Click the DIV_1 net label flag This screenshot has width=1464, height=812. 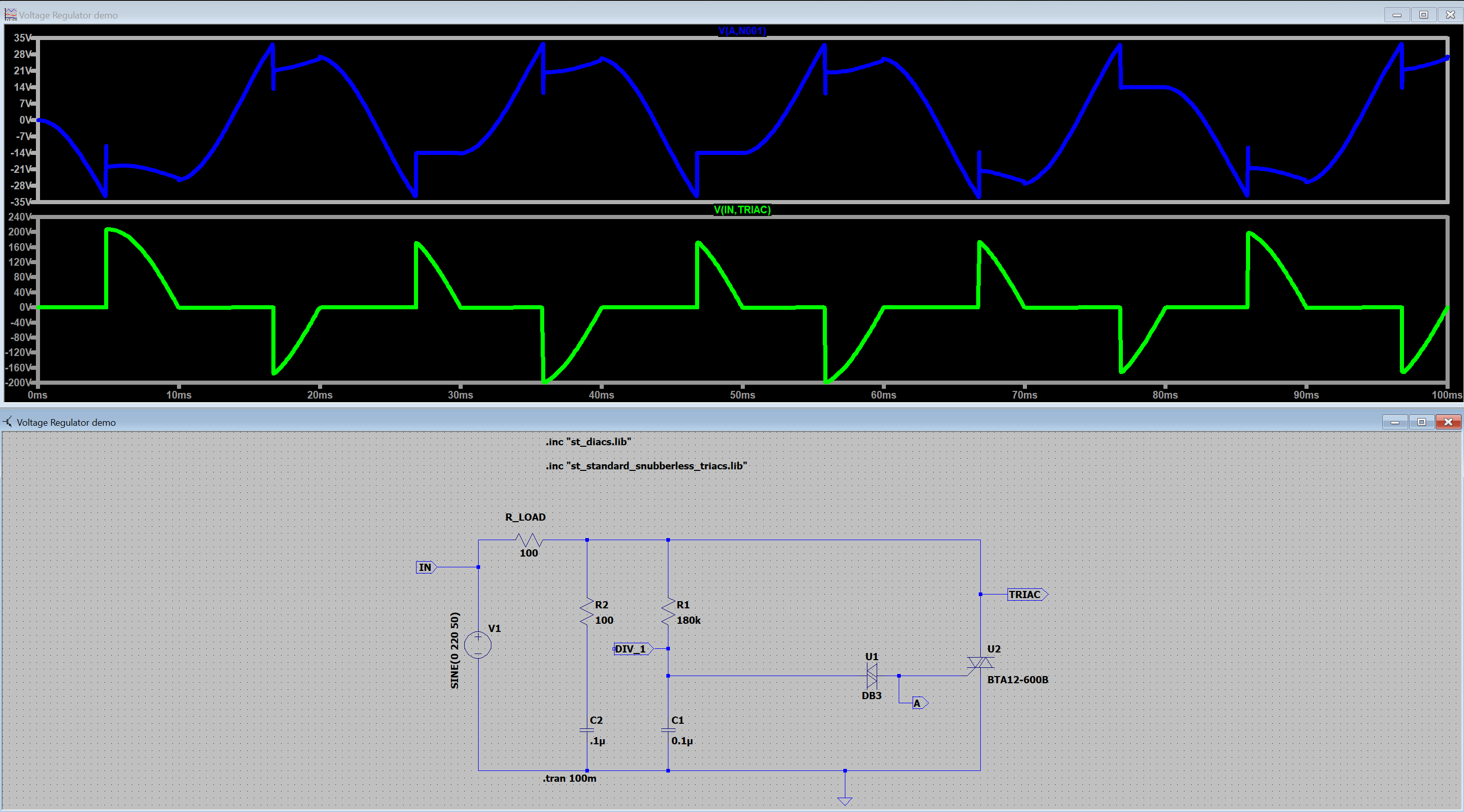[x=632, y=648]
